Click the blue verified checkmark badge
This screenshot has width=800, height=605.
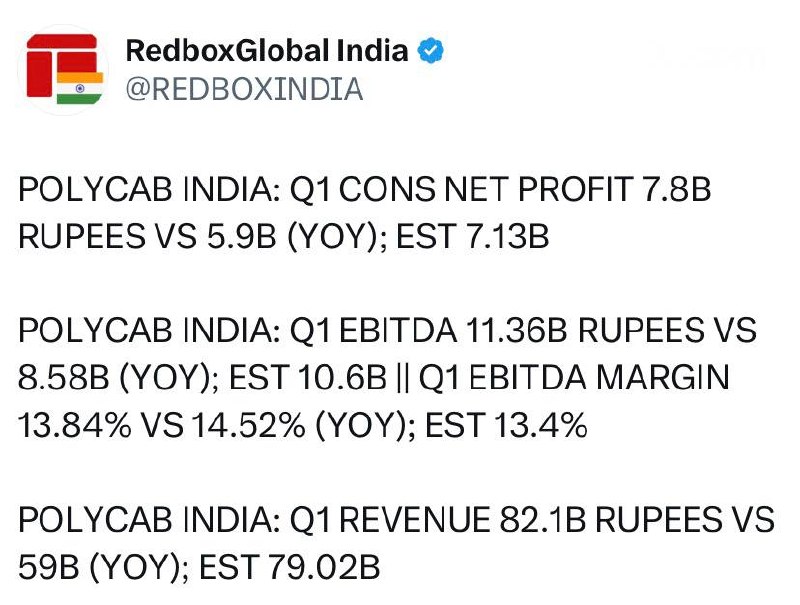431,51
